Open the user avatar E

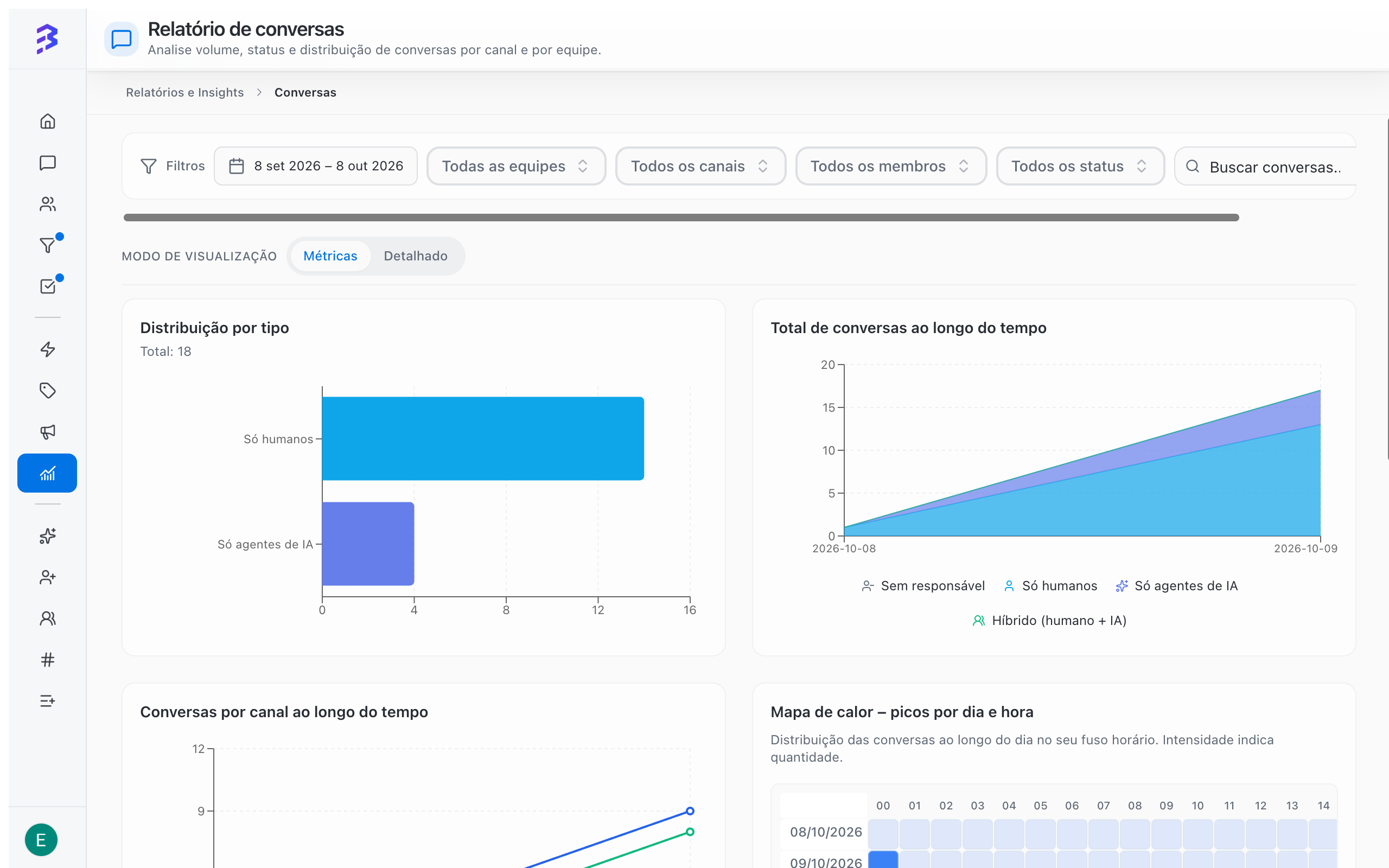point(41,840)
